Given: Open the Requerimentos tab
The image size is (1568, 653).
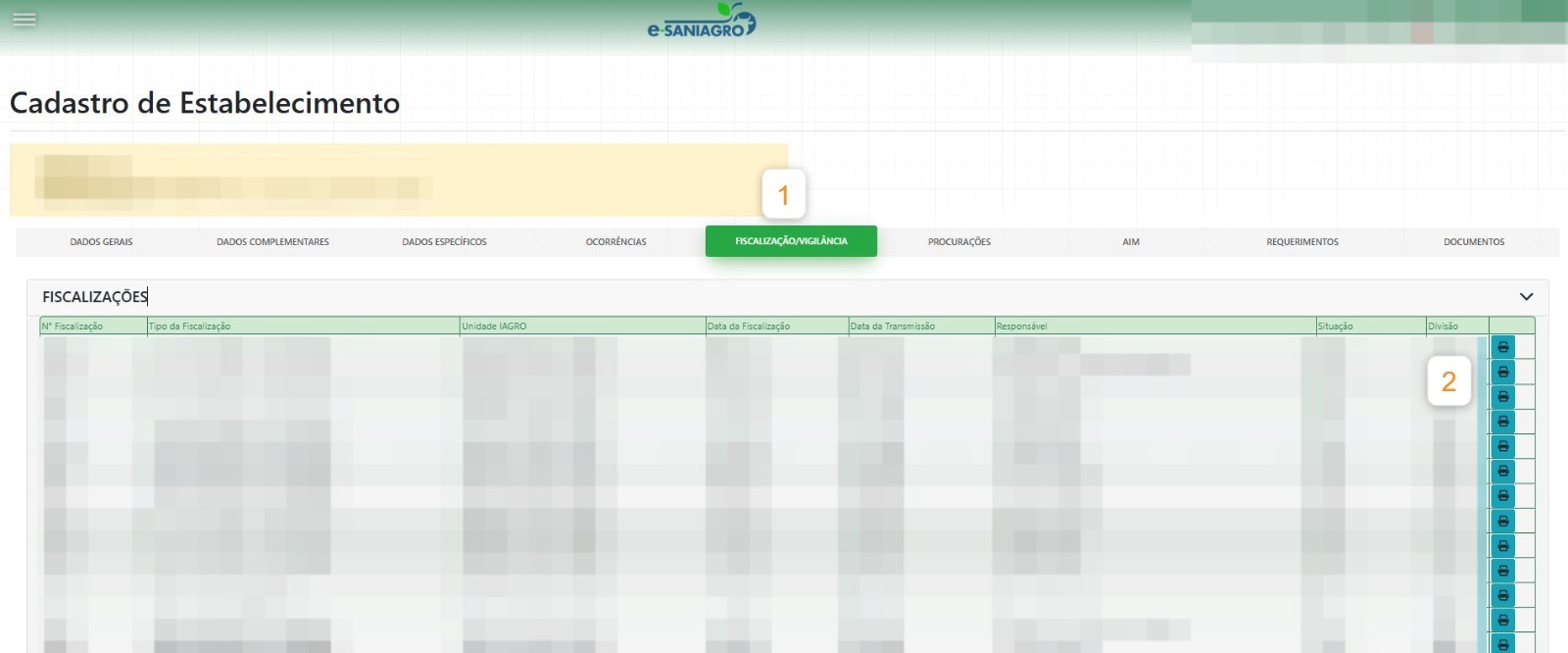Looking at the screenshot, I should click(1301, 242).
